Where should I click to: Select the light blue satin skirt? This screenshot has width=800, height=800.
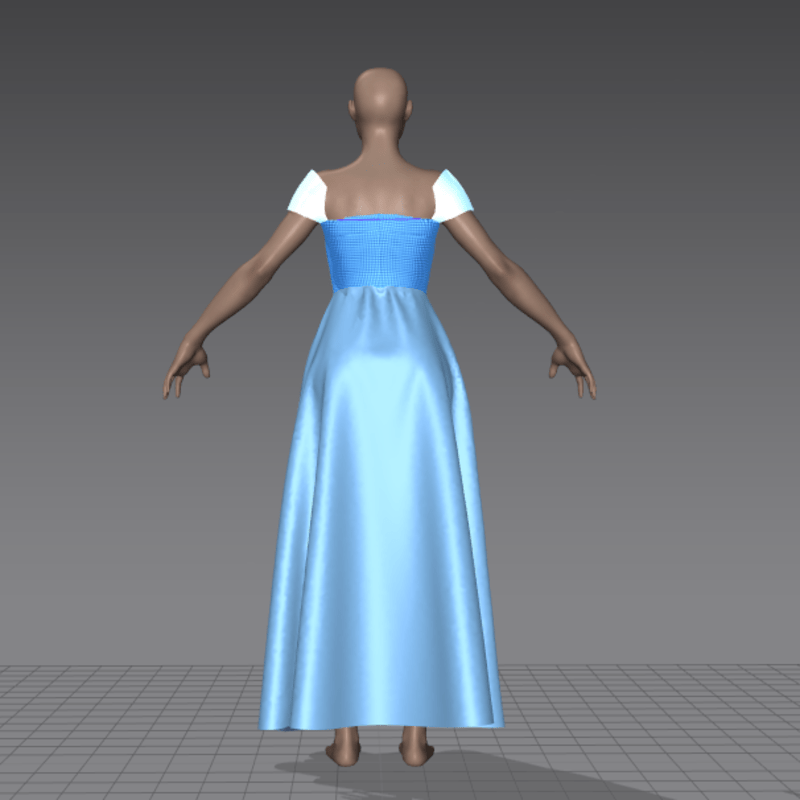point(380,500)
